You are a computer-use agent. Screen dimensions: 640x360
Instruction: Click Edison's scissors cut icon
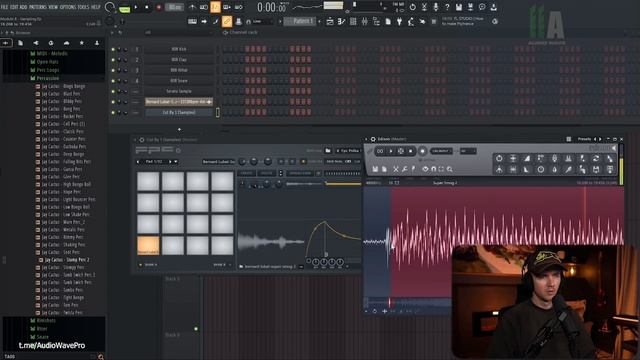[396, 169]
